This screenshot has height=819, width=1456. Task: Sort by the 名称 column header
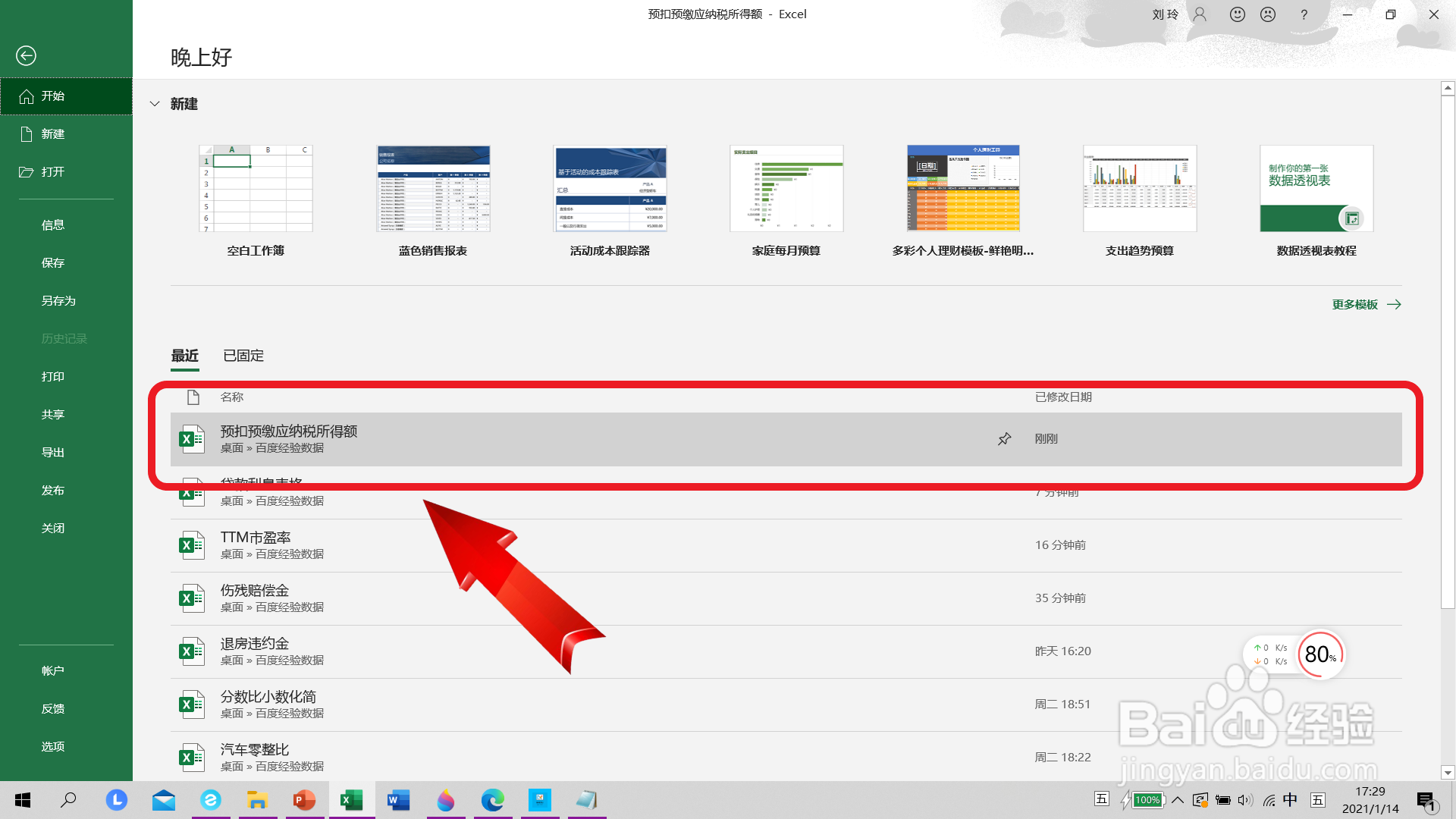[x=232, y=397]
